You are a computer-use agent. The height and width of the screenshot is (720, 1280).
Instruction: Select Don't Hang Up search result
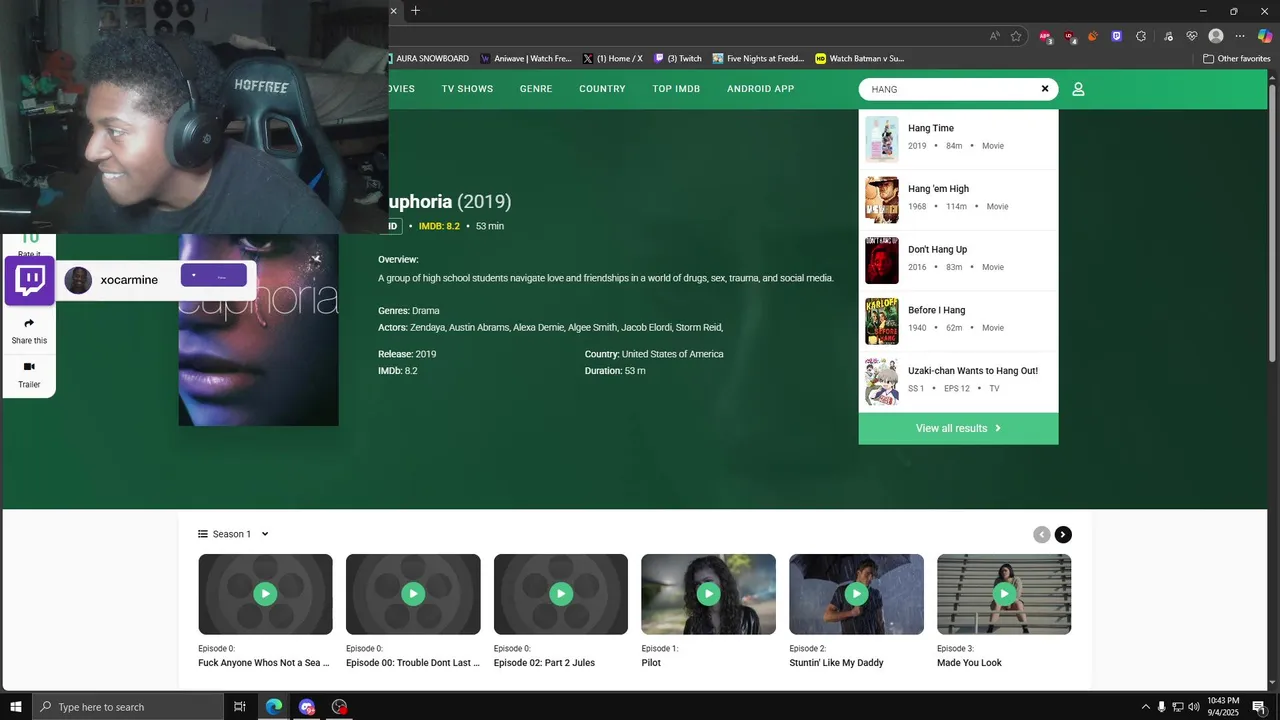coord(958,261)
